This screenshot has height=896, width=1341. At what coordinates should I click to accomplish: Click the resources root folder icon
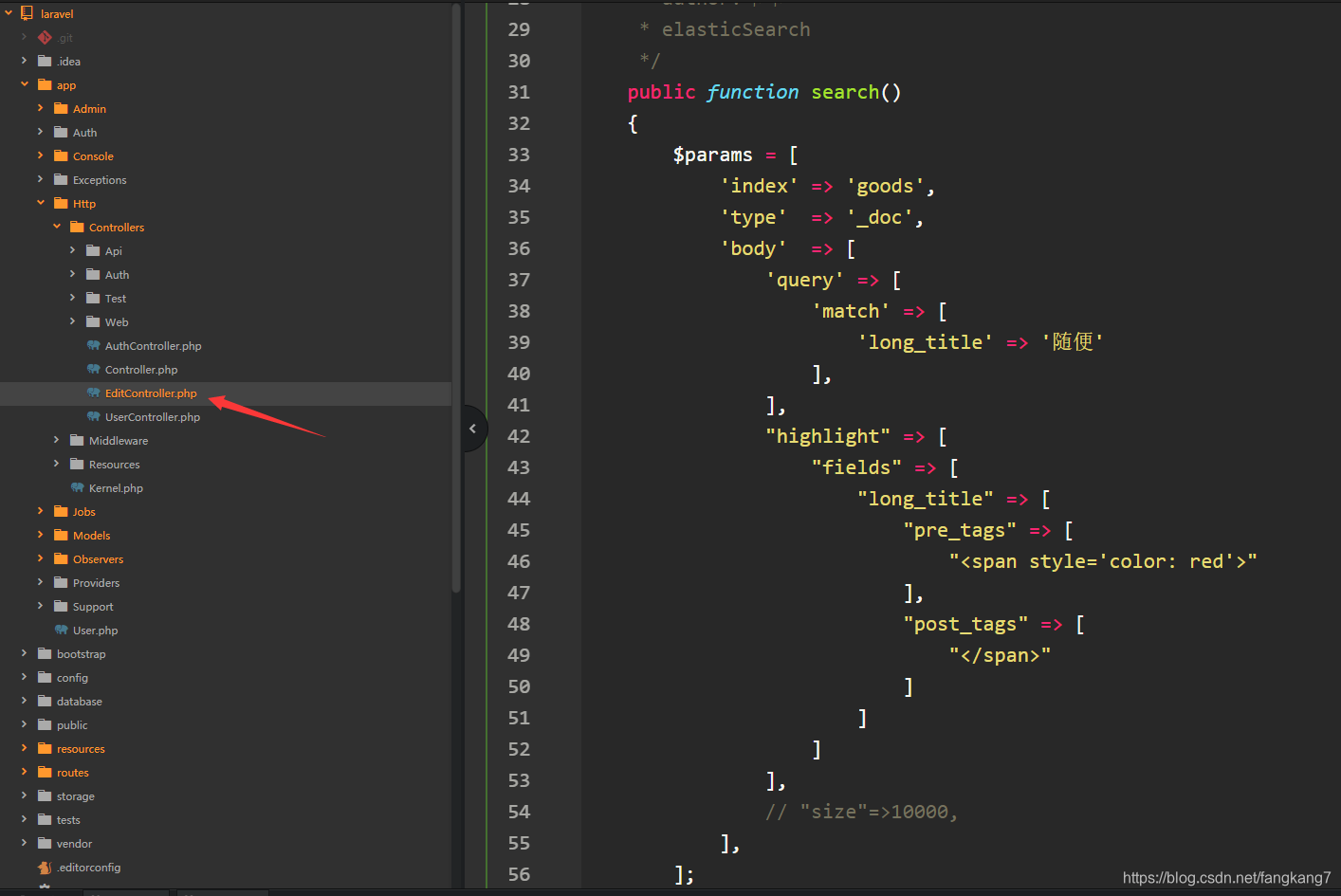tap(45, 748)
